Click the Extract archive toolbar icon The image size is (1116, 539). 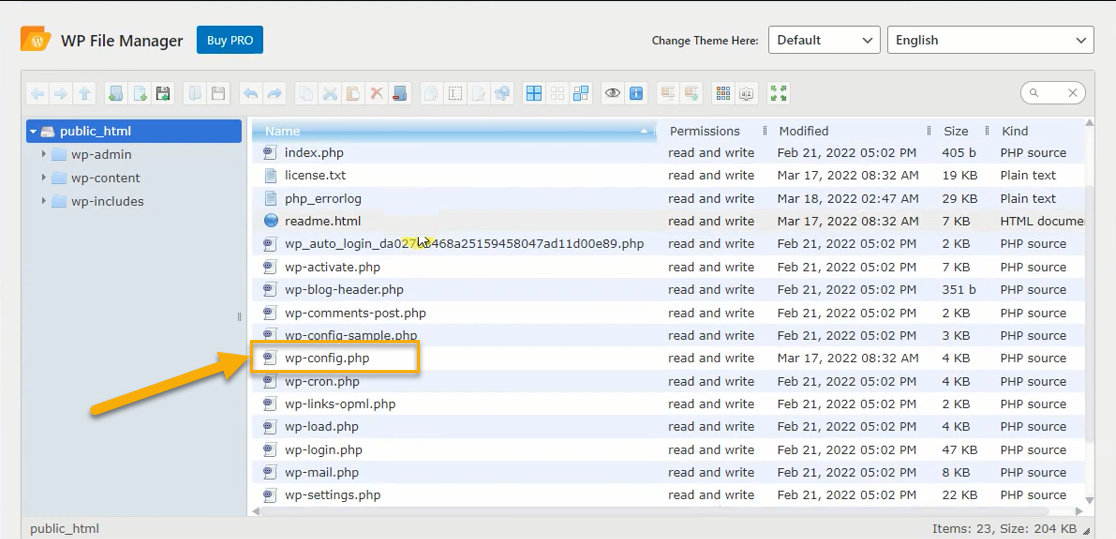coord(668,93)
